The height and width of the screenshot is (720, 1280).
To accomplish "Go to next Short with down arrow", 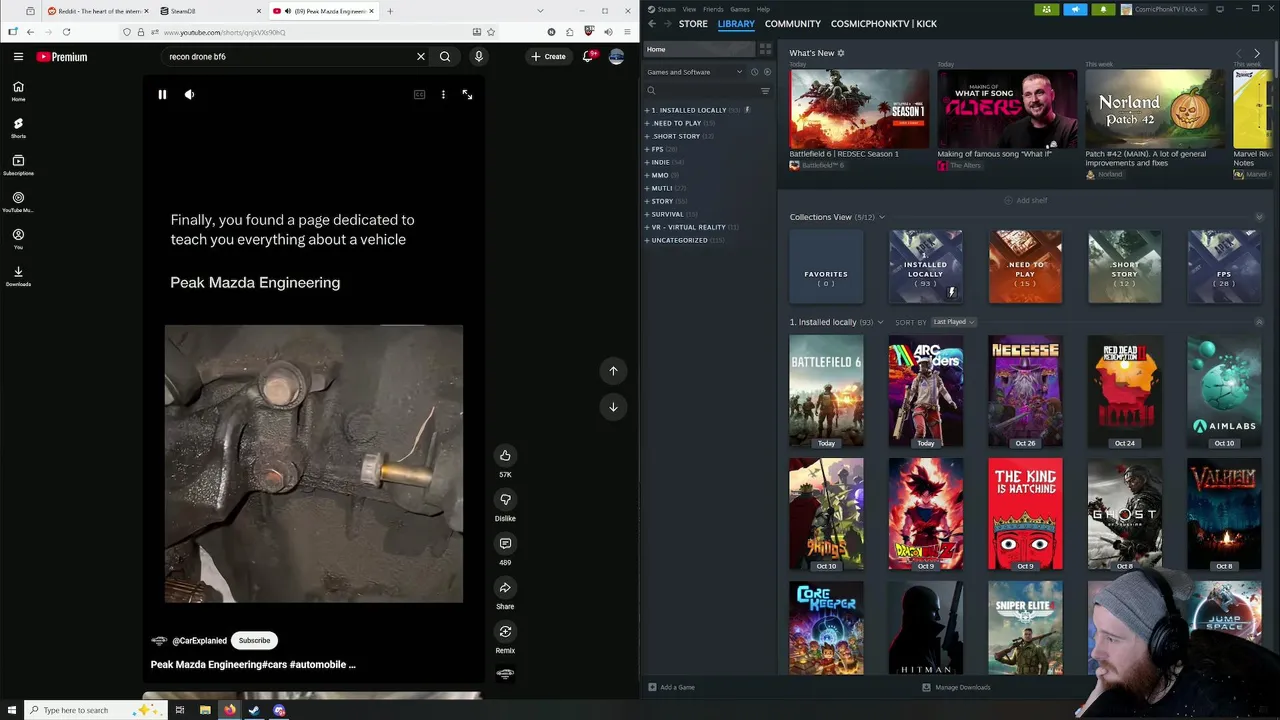I will 613,407.
